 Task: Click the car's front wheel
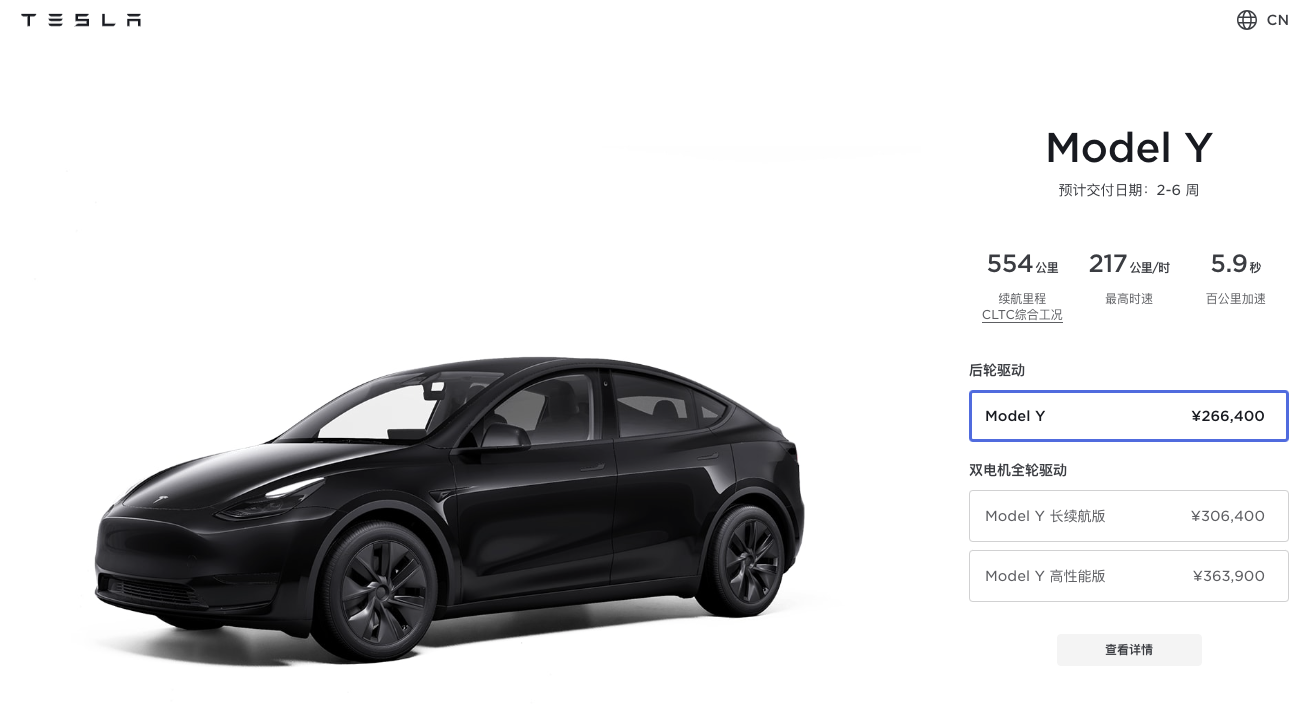coord(380,589)
